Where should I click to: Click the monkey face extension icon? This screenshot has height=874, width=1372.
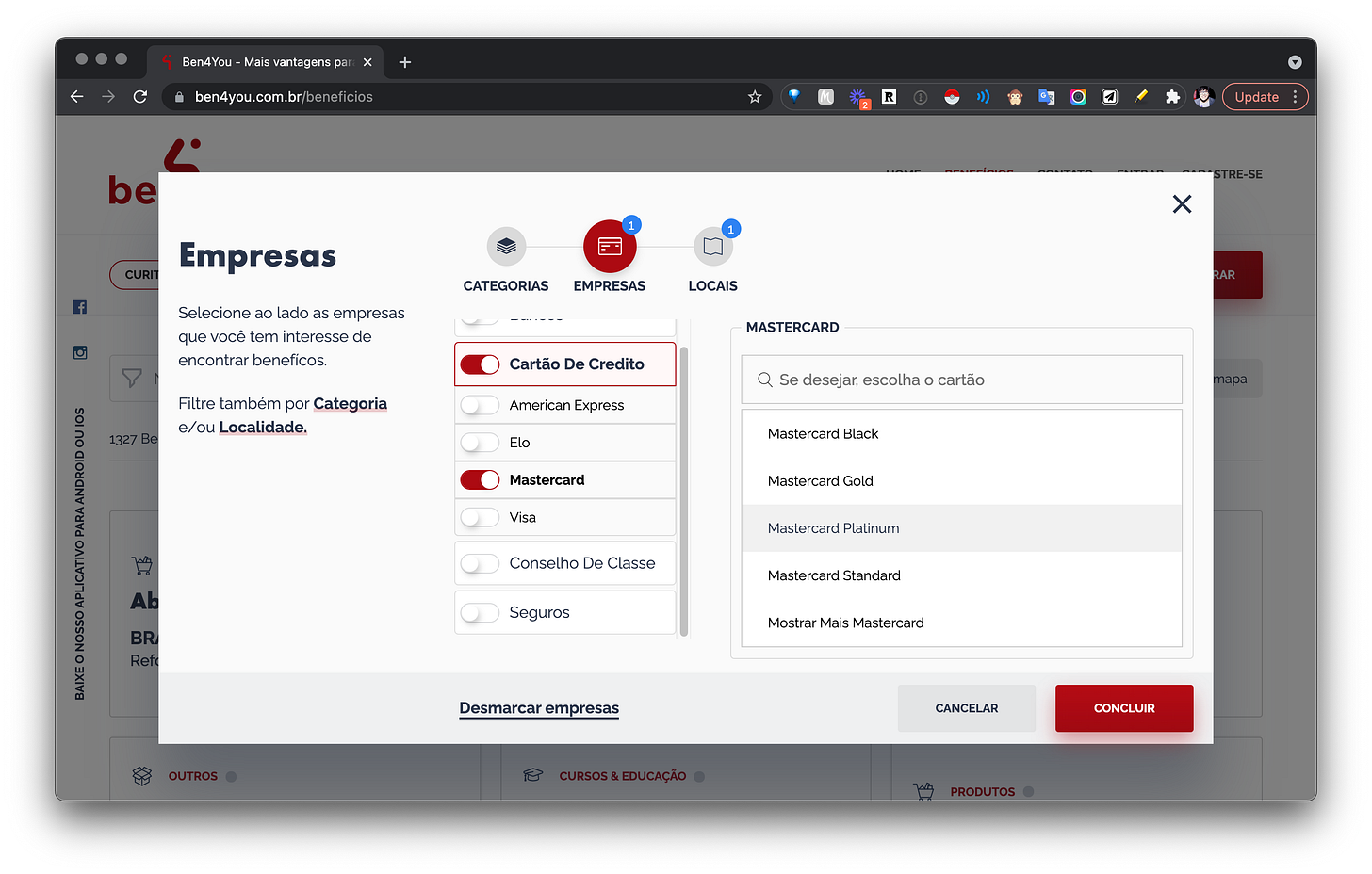click(x=1015, y=97)
